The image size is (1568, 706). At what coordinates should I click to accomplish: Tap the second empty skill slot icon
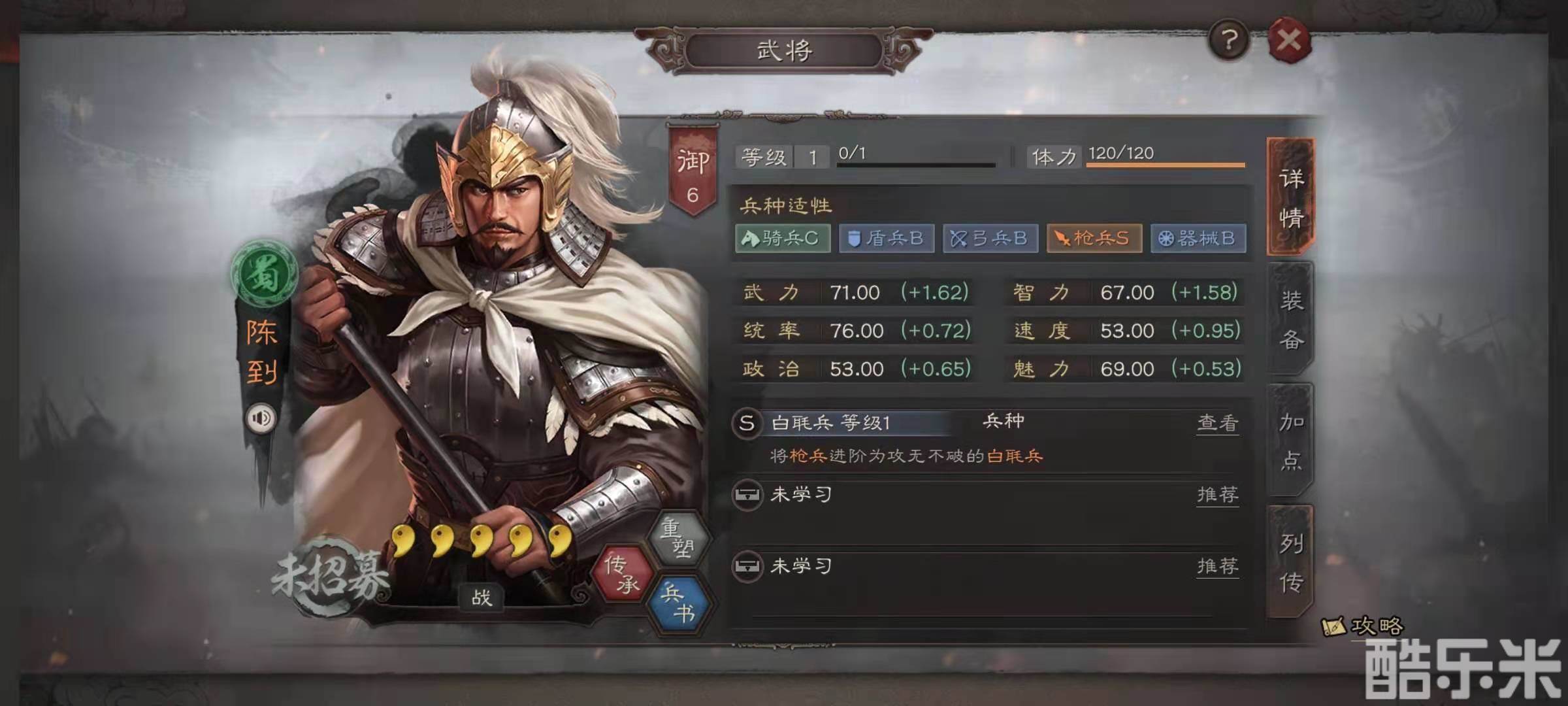point(746,566)
